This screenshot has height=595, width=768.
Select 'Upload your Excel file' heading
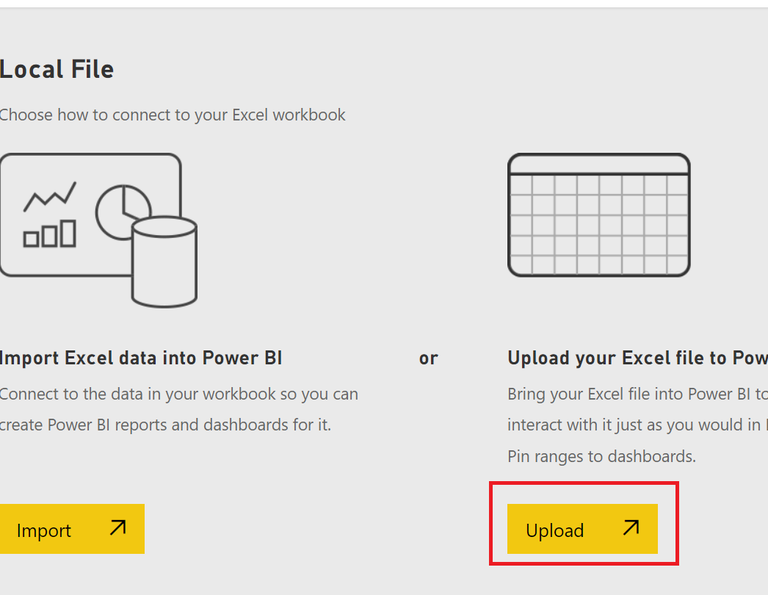(636, 358)
